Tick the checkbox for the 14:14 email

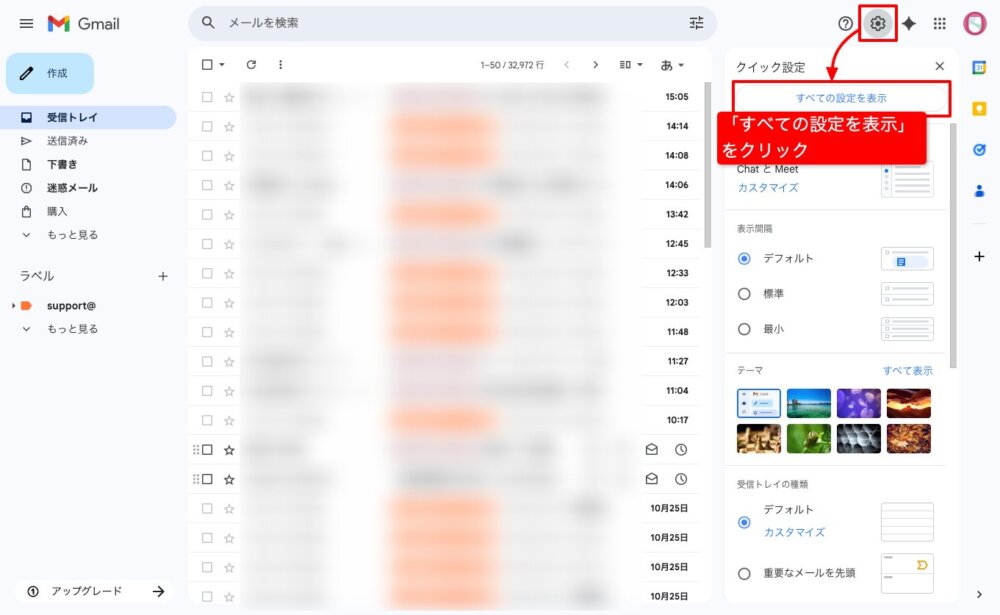tap(207, 127)
